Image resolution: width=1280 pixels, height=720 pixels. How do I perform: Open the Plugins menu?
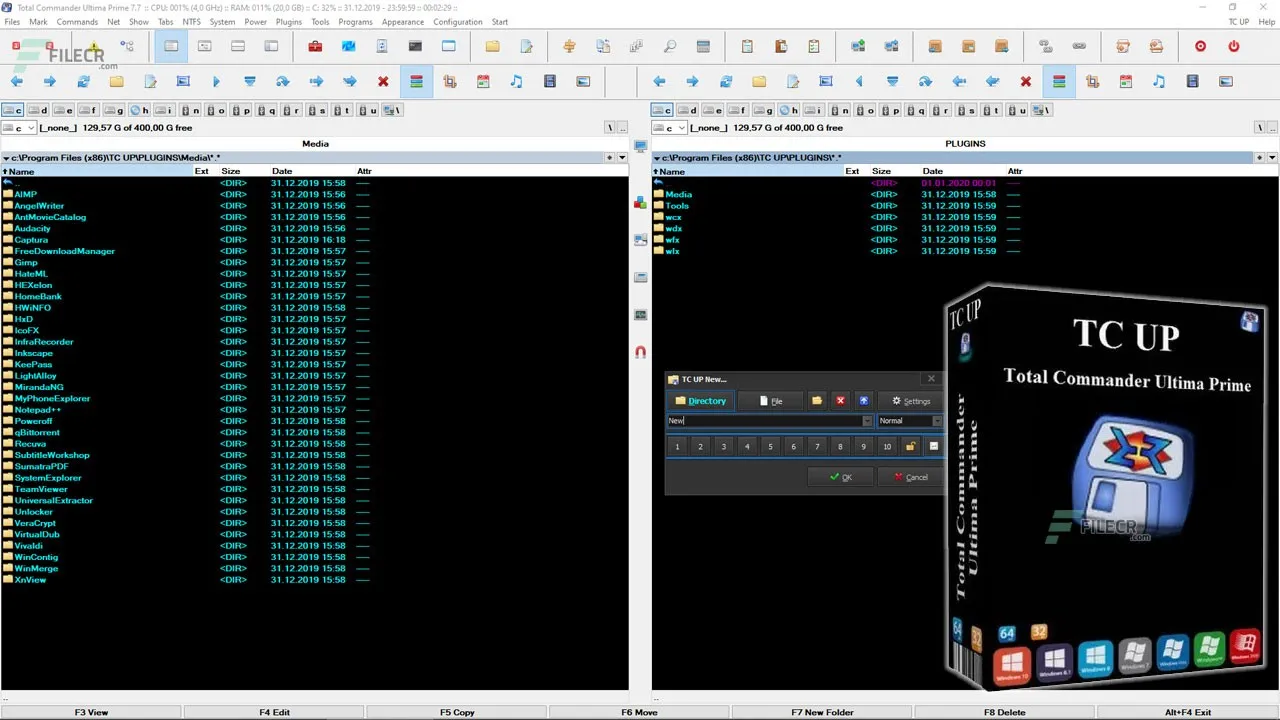coord(288,22)
